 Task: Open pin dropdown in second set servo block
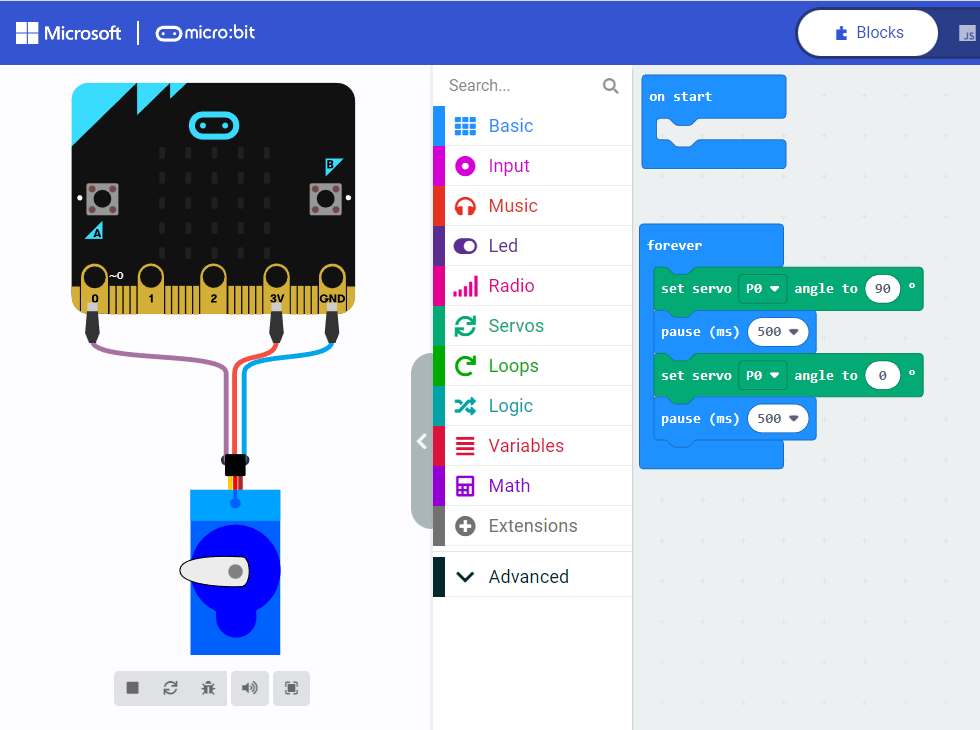pos(762,376)
